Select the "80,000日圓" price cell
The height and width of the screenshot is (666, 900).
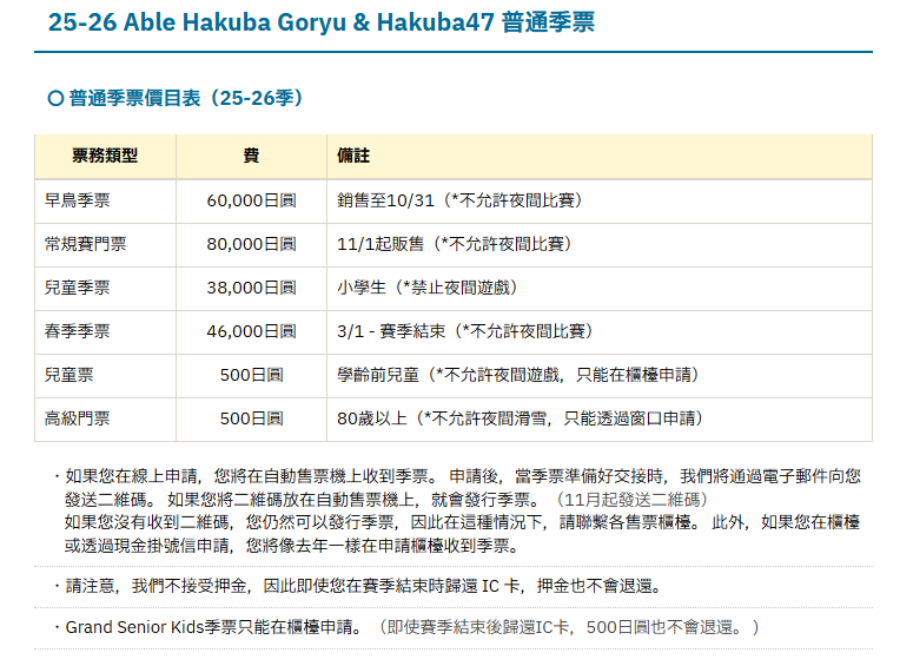251,245
